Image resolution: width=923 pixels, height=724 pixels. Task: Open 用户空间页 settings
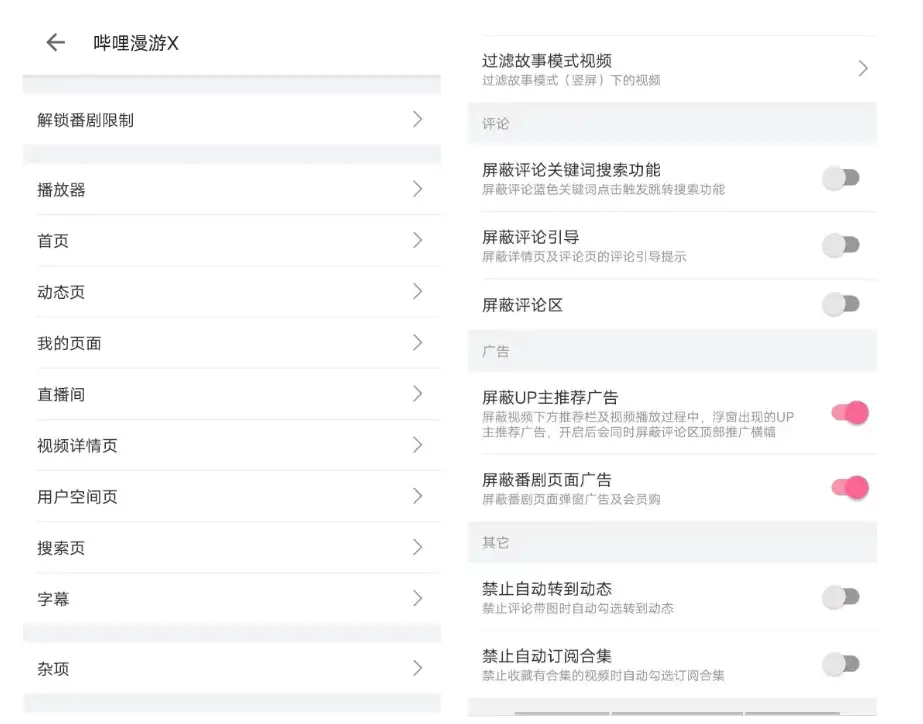pyautogui.click(x=230, y=496)
